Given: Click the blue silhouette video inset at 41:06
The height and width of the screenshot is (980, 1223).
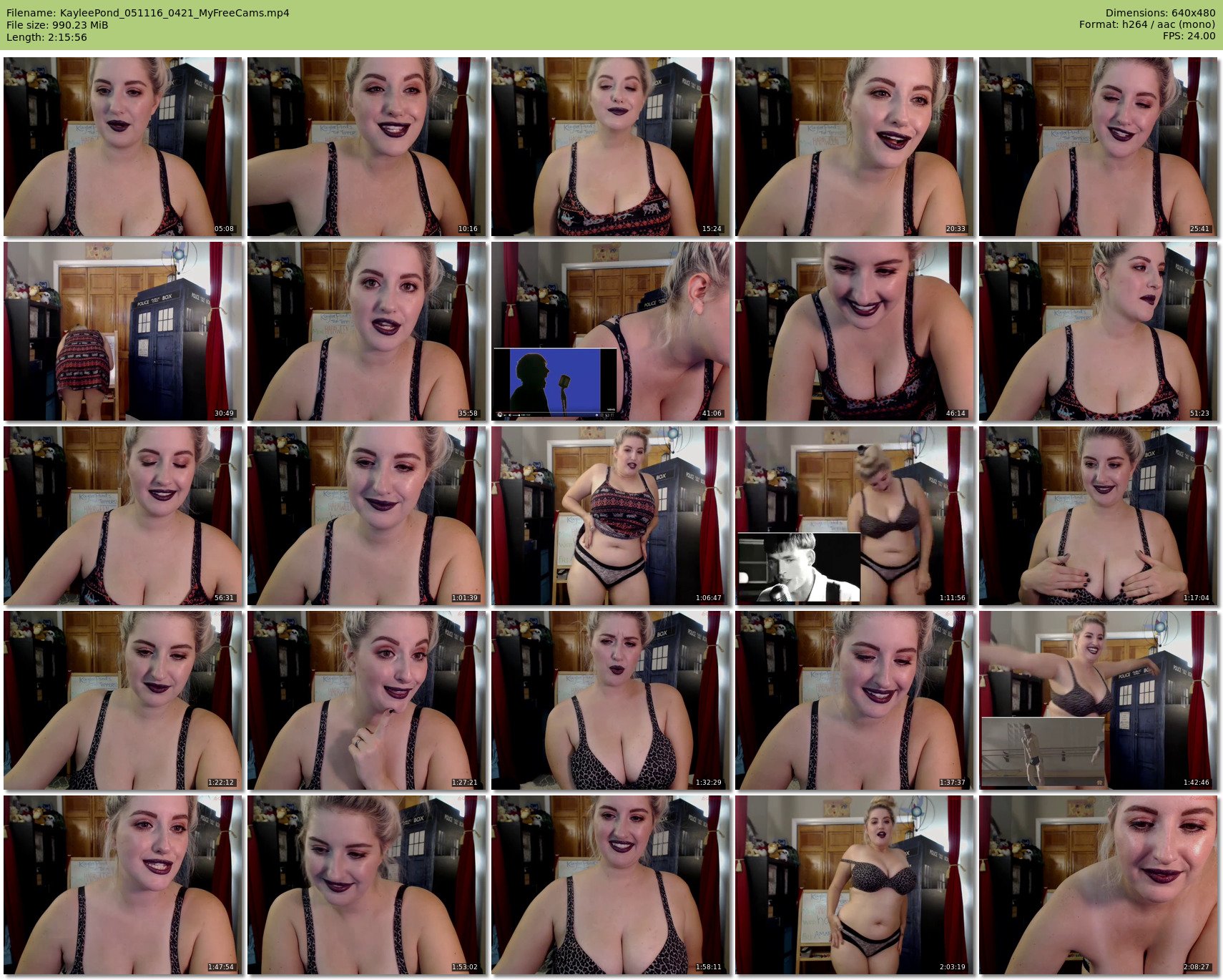Looking at the screenshot, I should pos(555,381).
